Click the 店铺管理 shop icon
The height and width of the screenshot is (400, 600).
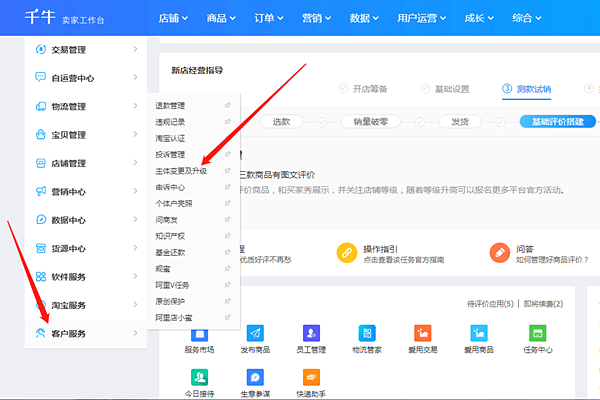pos(41,163)
